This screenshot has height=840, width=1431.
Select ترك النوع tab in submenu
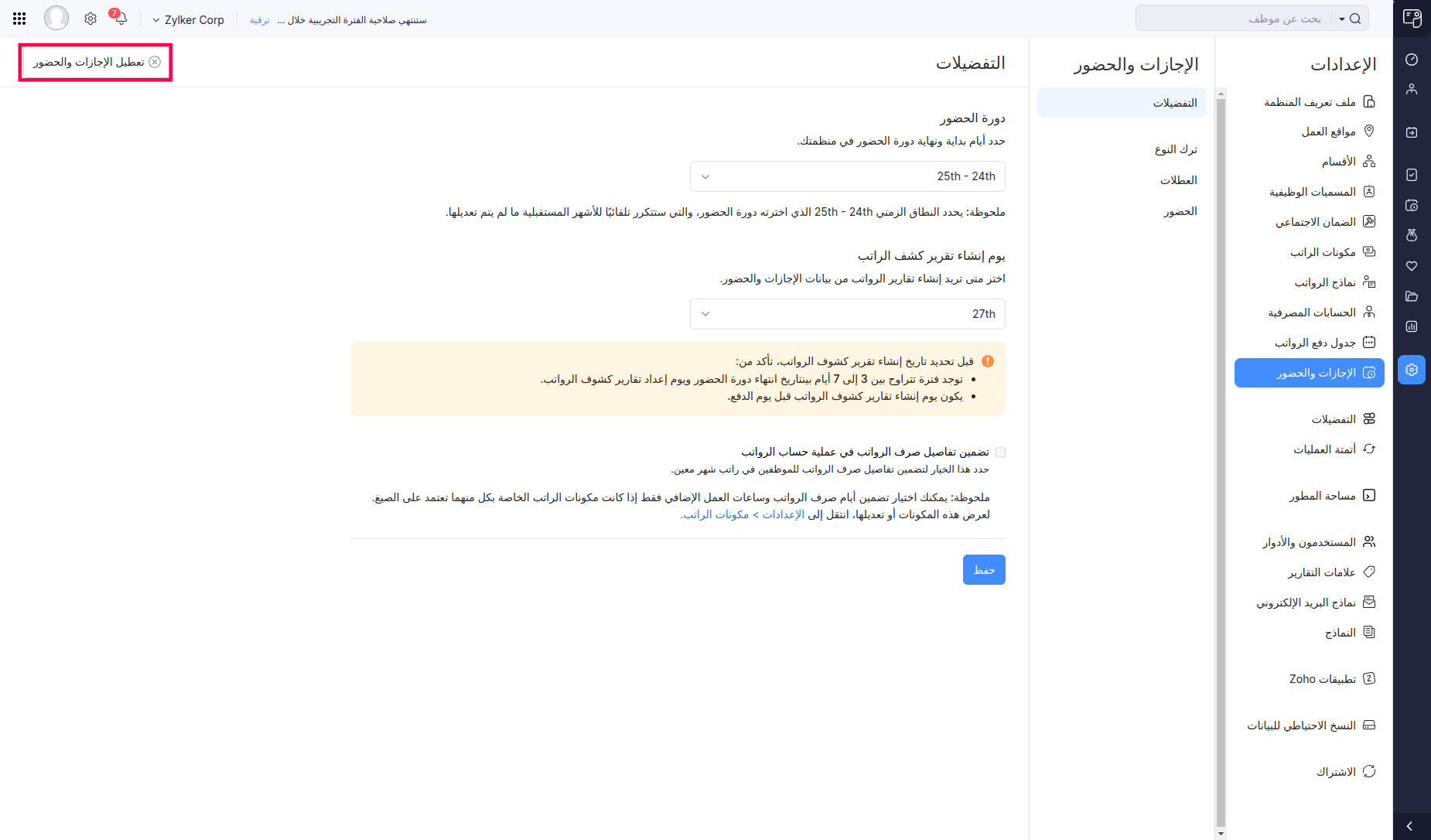pos(1175,149)
